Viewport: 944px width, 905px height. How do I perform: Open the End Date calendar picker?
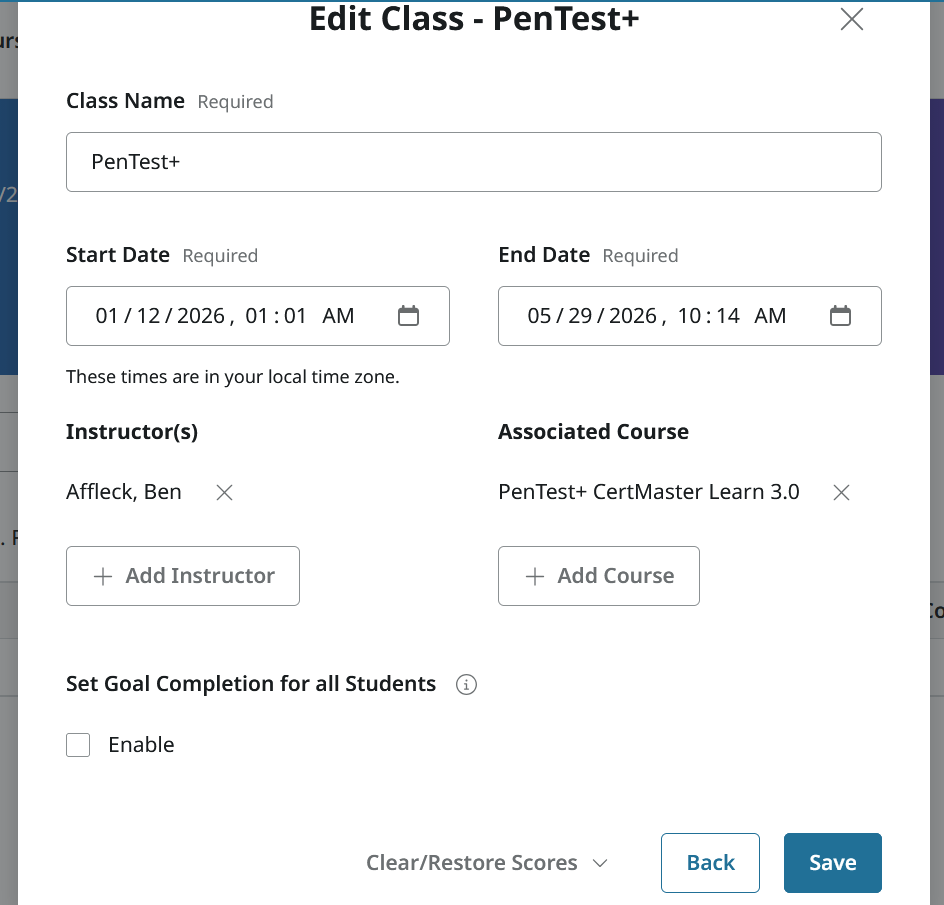click(840, 316)
